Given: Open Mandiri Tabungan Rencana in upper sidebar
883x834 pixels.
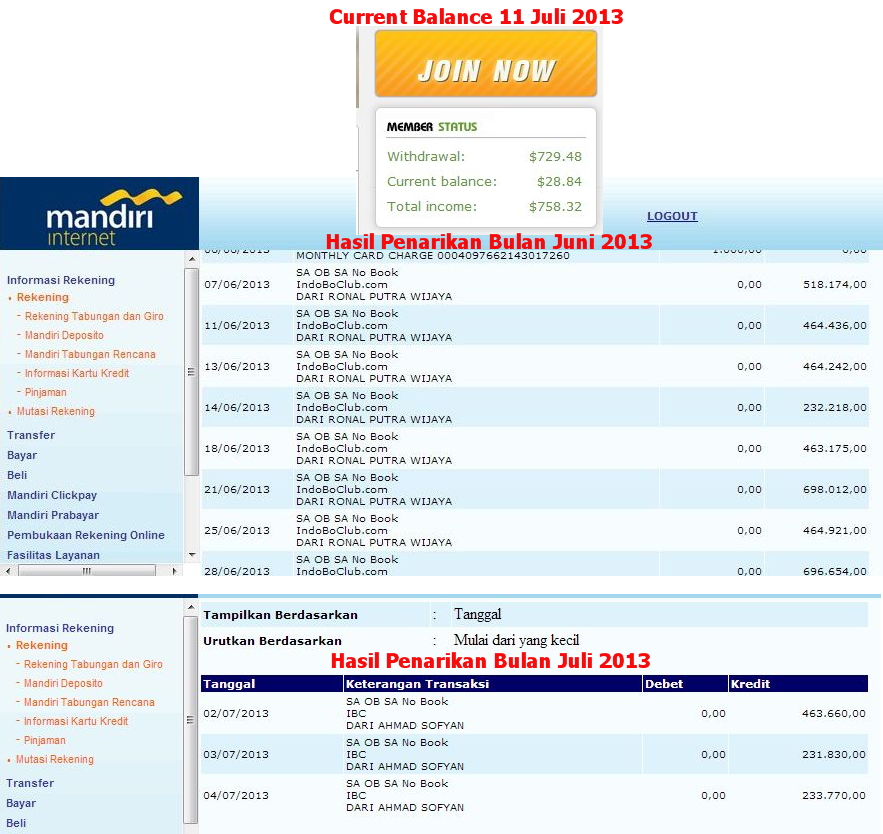Looking at the screenshot, I should coord(90,355).
